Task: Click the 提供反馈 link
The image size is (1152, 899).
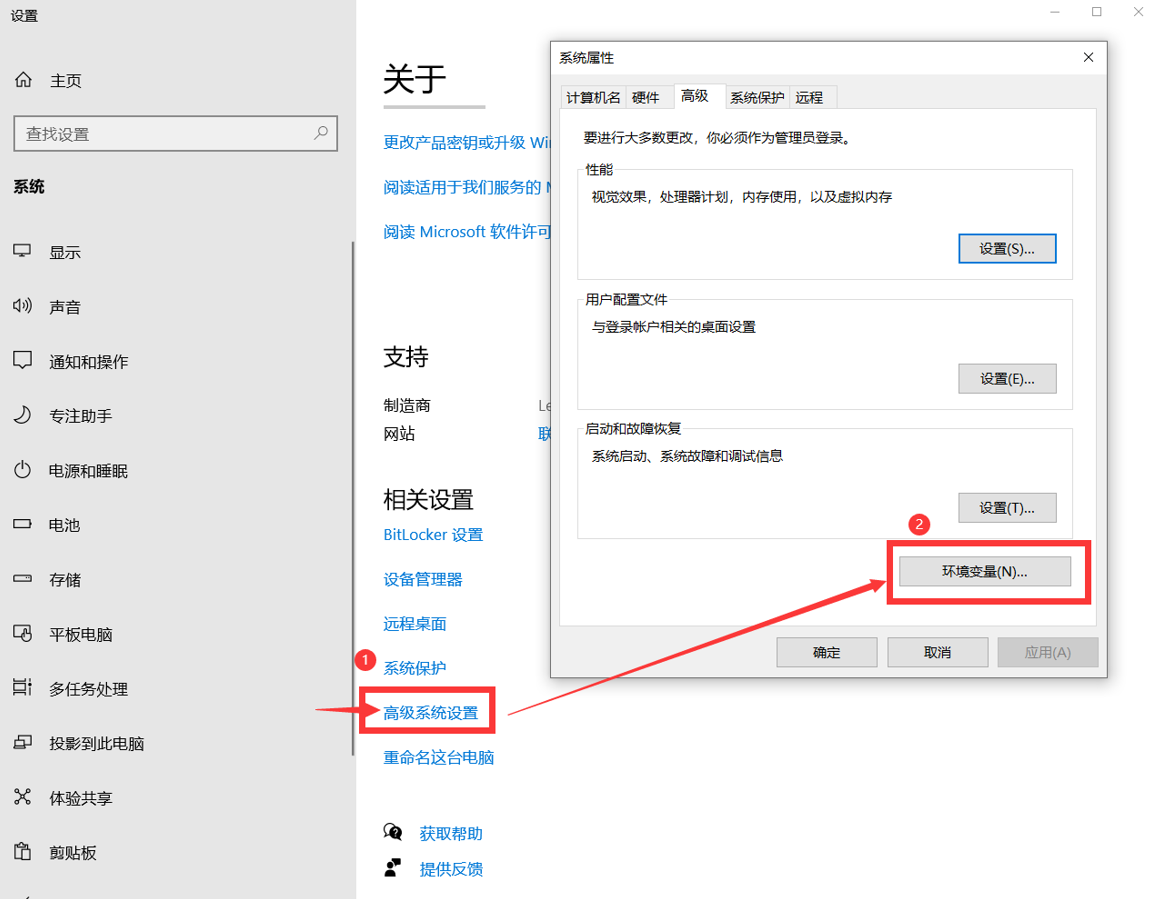Action: click(451, 870)
